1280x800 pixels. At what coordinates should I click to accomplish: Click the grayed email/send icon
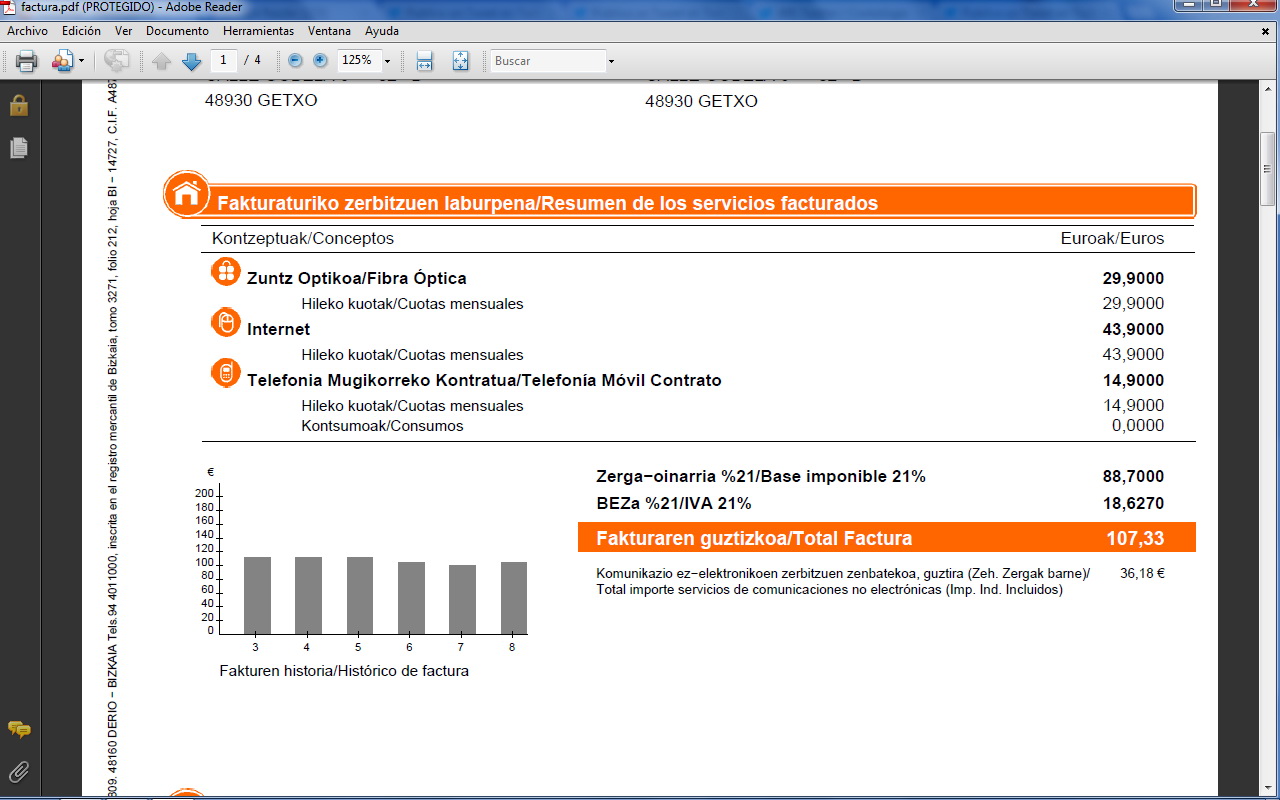pyautogui.click(x=117, y=61)
